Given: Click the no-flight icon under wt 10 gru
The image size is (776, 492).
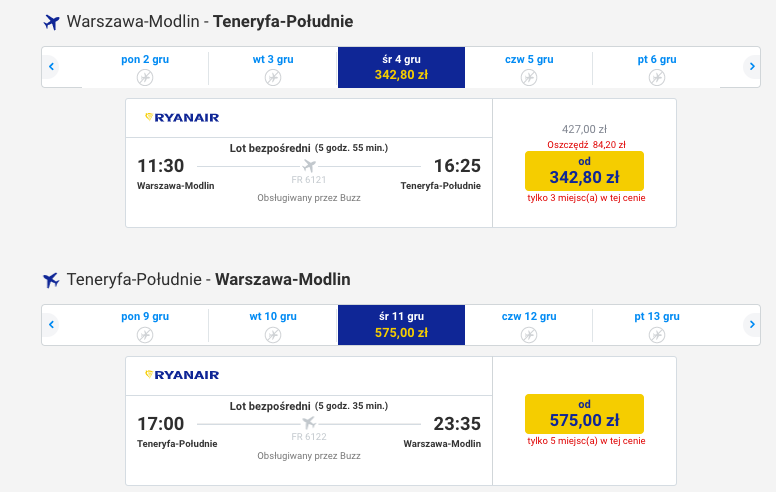Looking at the screenshot, I should pyautogui.click(x=273, y=335).
